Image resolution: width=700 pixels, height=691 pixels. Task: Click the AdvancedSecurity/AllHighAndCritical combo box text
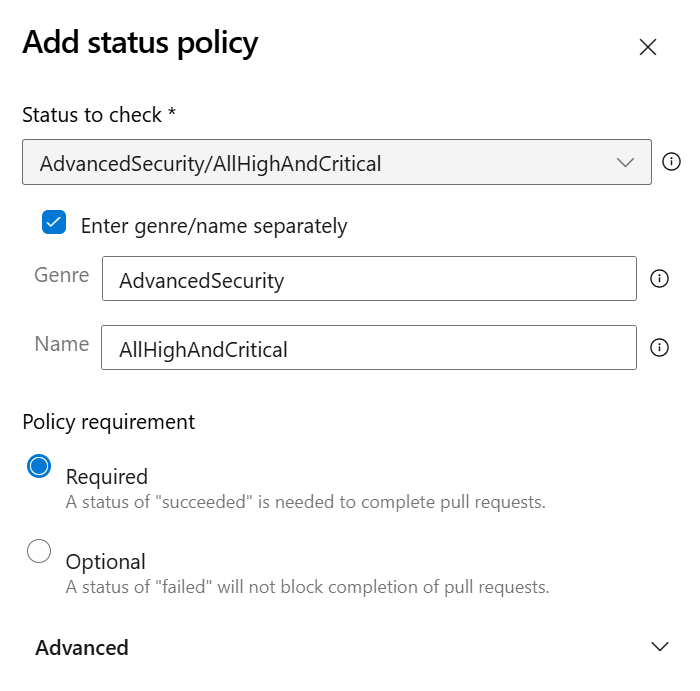[210, 163]
